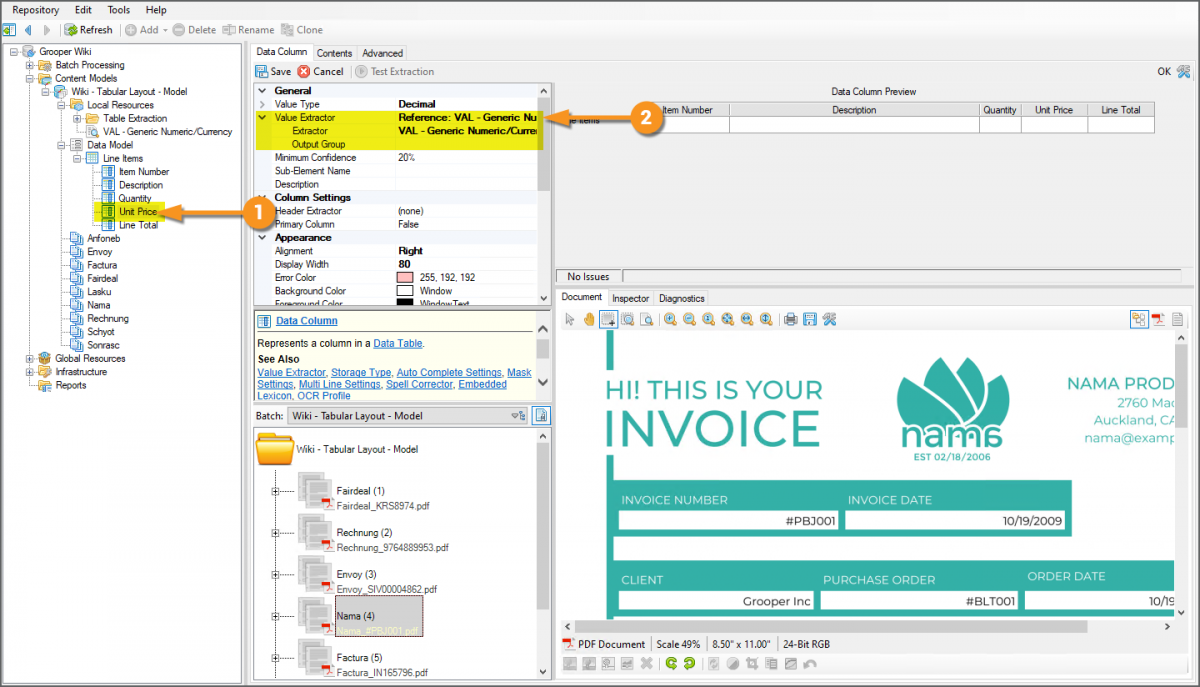Open the Storage Type help link
This screenshot has height=687, width=1200.
361,372
